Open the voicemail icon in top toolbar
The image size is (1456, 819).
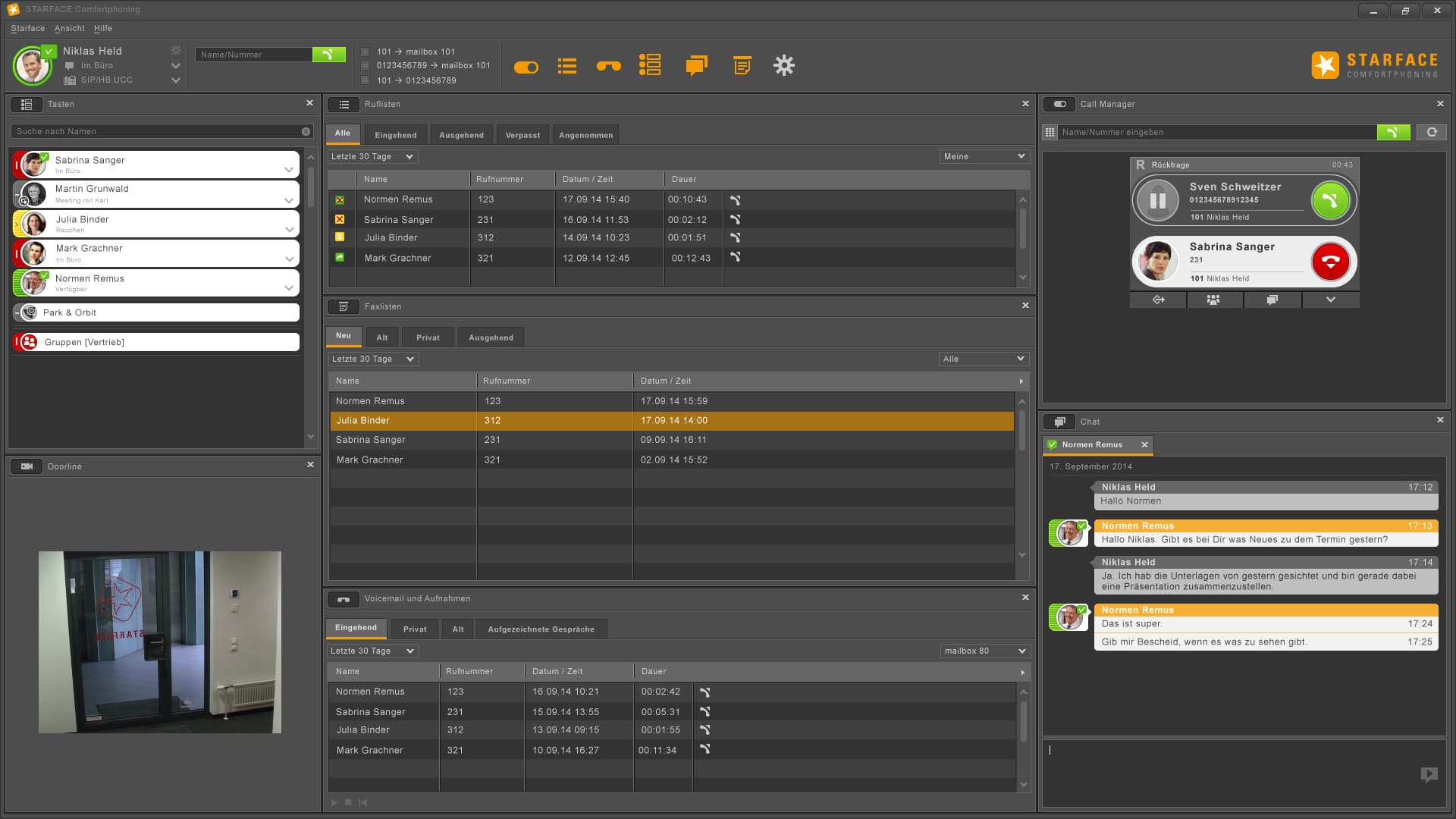click(x=608, y=66)
